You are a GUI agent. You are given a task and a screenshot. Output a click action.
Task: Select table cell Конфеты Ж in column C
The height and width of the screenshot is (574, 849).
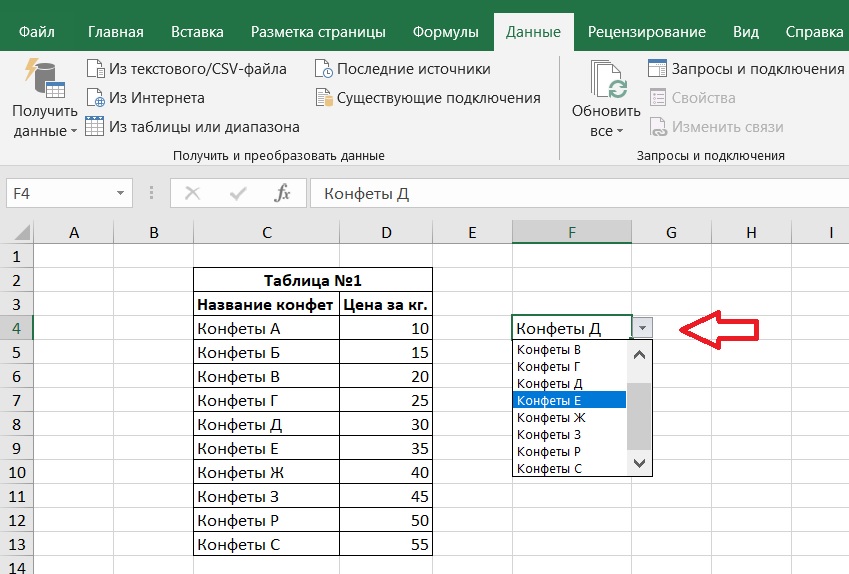[266, 472]
